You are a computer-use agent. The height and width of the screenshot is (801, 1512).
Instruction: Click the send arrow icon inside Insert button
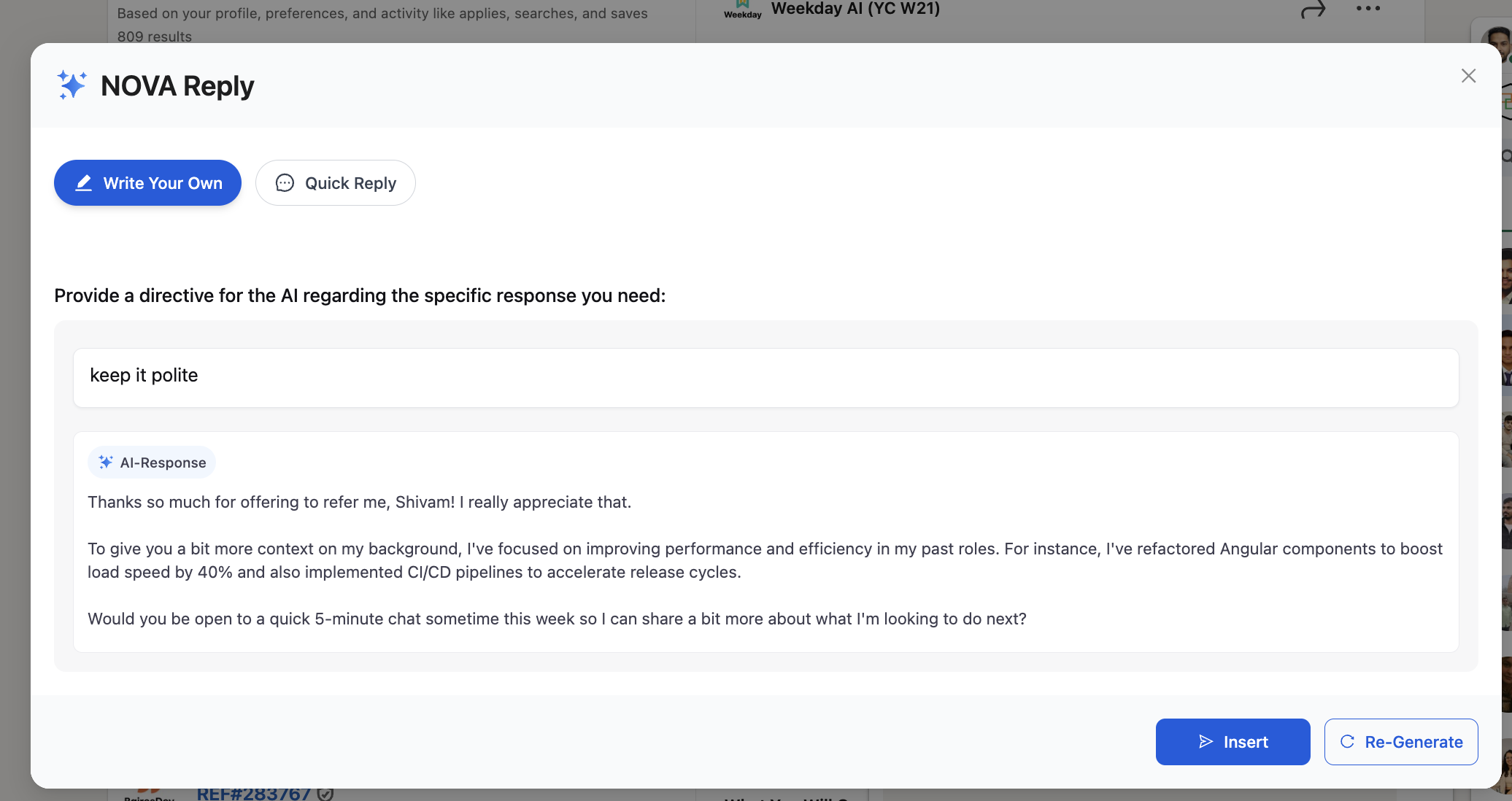(x=1206, y=742)
